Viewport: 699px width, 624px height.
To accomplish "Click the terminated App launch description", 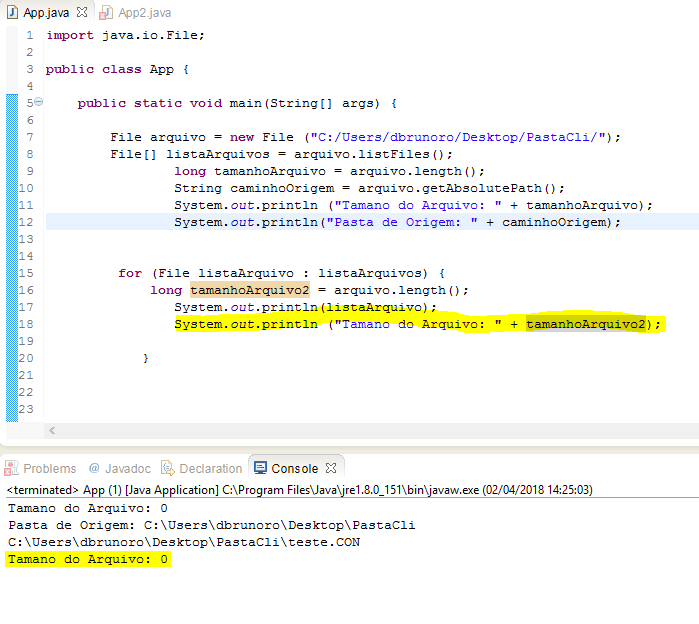I will coord(300,490).
